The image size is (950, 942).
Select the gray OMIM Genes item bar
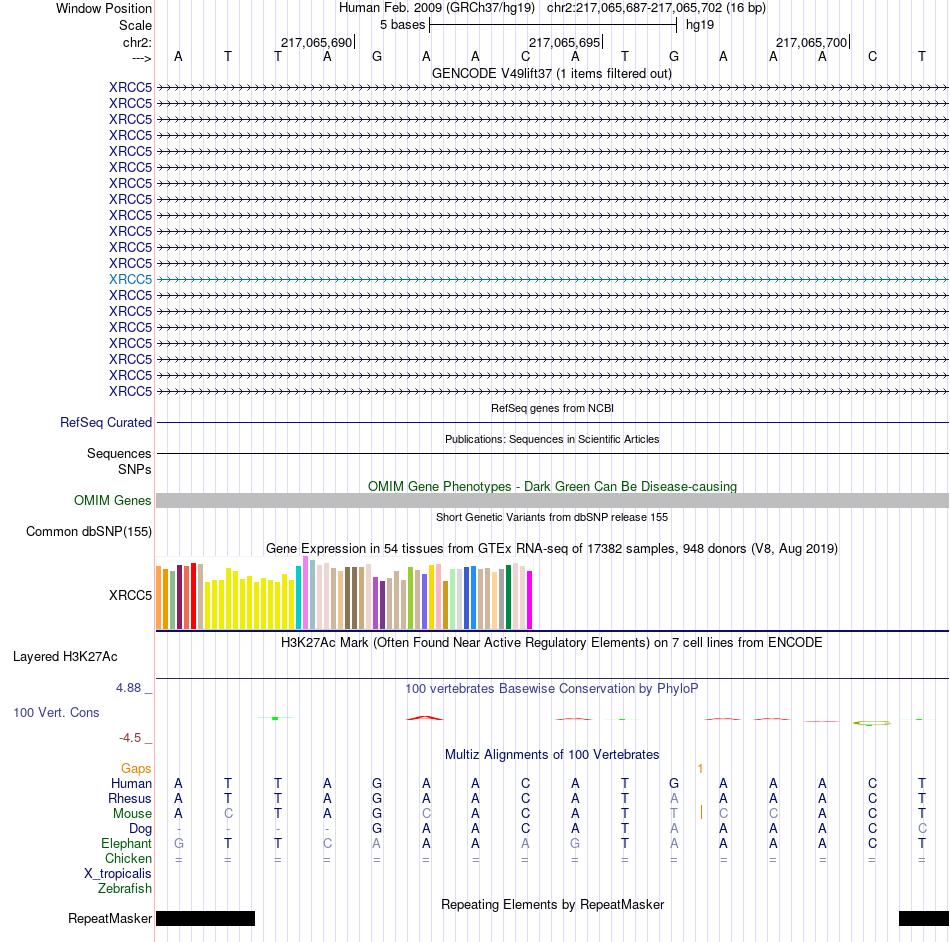552,500
